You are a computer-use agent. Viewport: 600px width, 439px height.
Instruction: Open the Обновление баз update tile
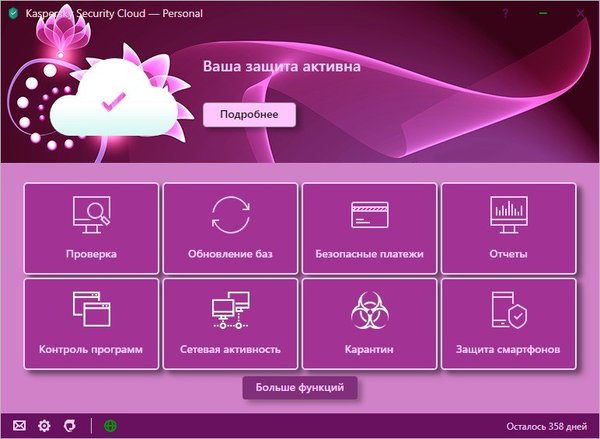230,228
